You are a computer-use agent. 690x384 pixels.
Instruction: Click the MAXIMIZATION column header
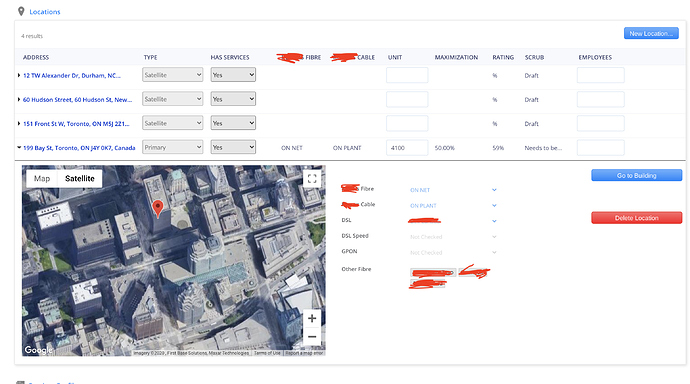(456, 58)
